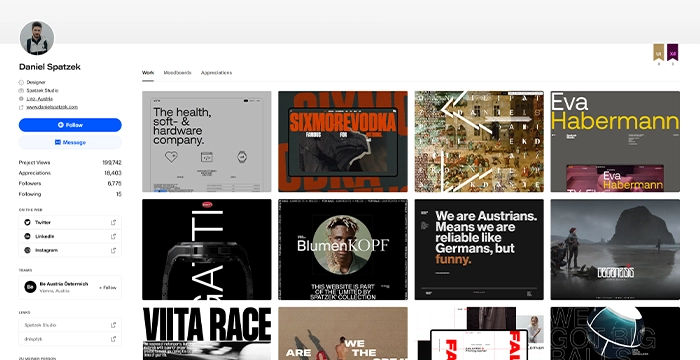Click the Be Austria team logo

(x=30, y=287)
